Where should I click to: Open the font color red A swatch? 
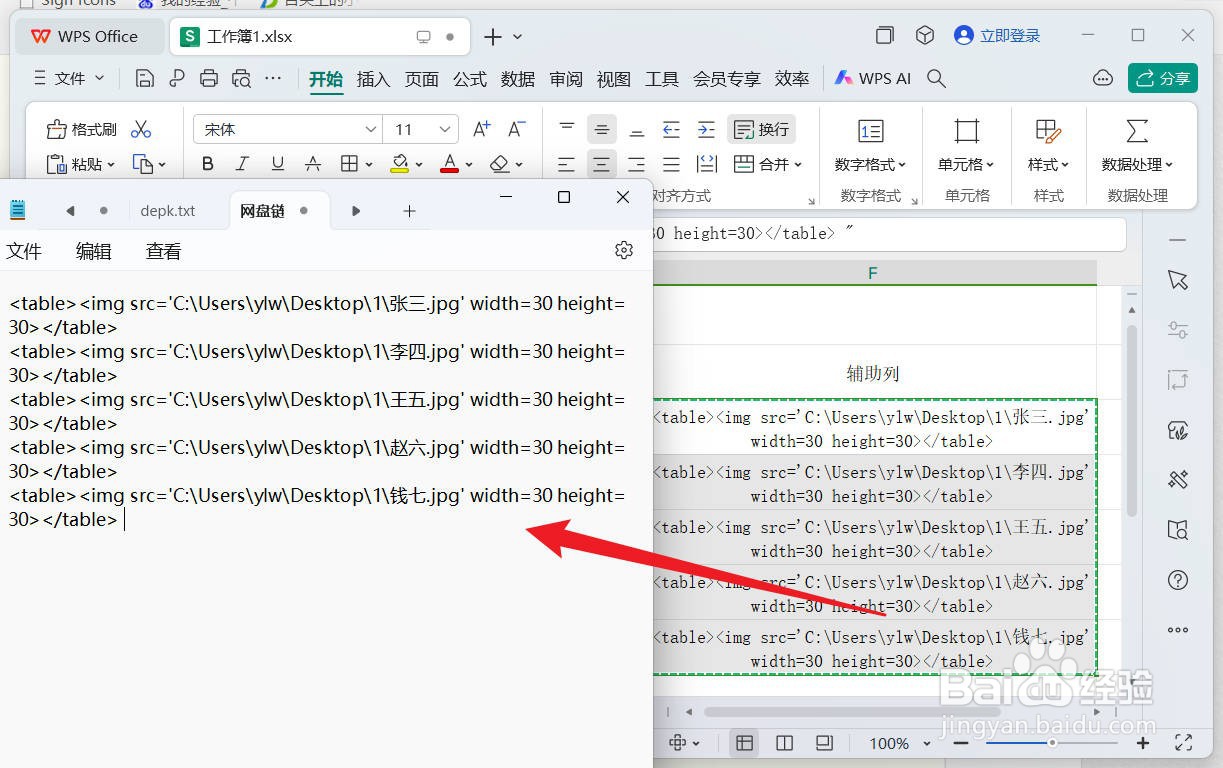coord(449,164)
